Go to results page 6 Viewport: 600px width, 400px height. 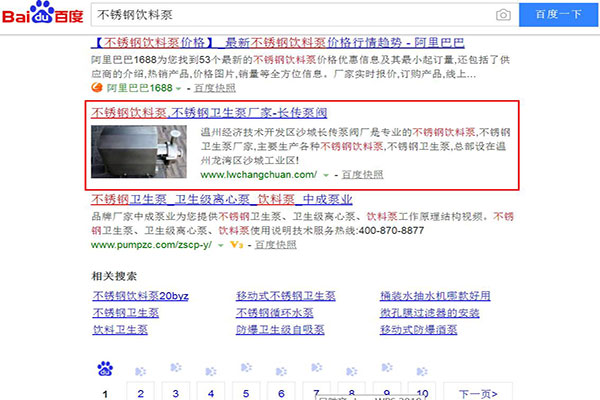[281, 391]
